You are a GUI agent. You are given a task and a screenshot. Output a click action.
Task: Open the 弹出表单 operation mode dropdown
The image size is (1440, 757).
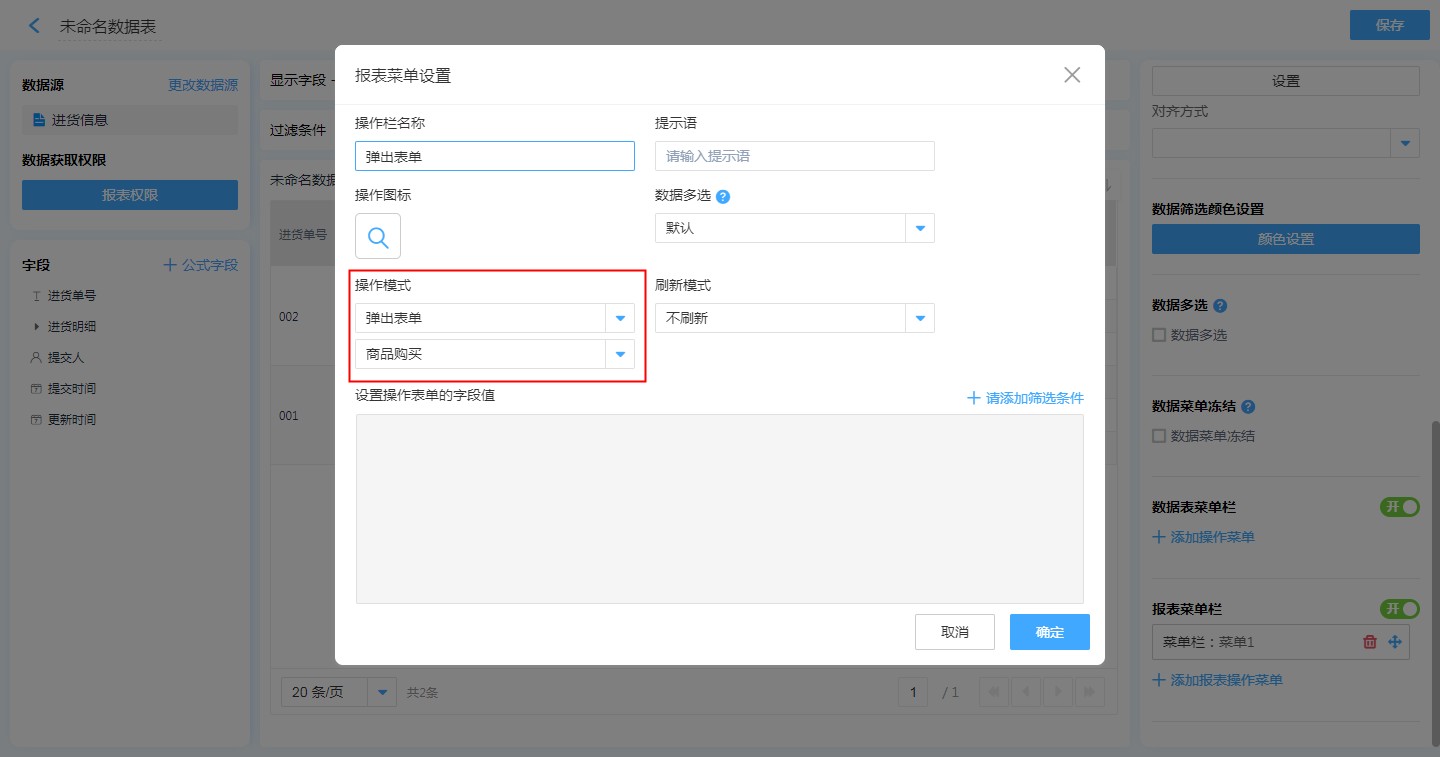tap(620, 318)
